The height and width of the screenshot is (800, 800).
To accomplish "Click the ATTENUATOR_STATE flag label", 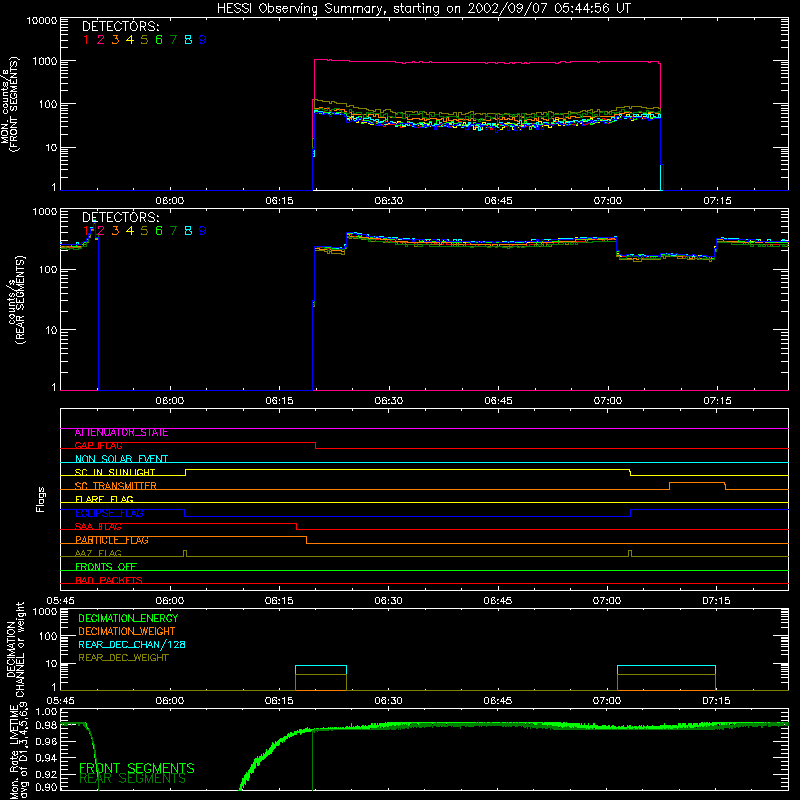I will [121, 433].
